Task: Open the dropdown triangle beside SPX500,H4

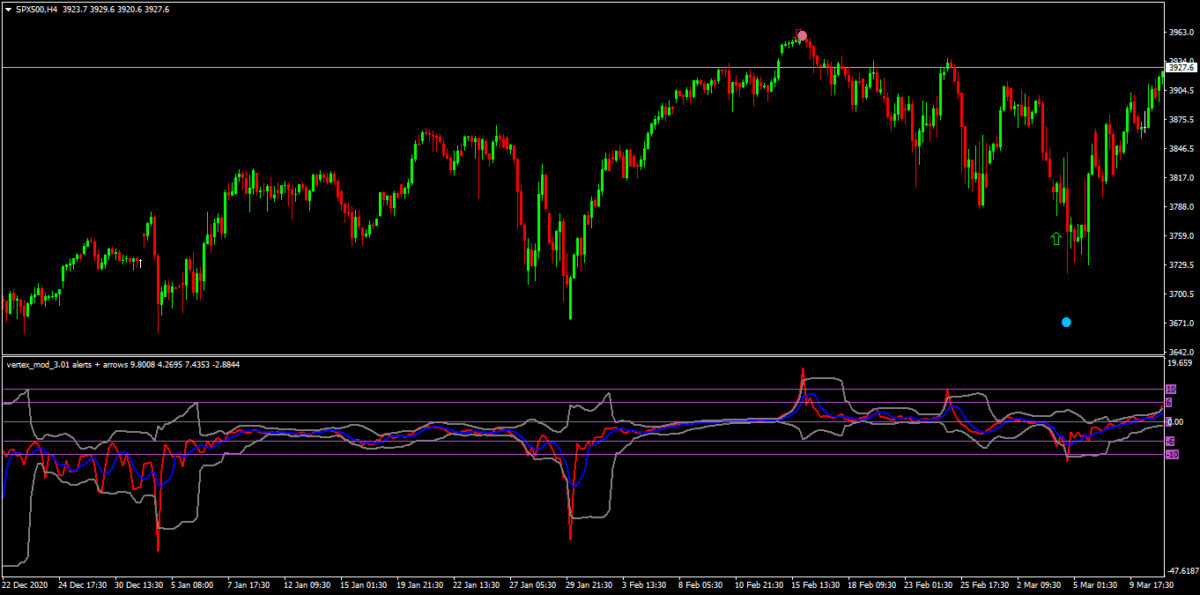Action: pyautogui.click(x=8, y=8)
